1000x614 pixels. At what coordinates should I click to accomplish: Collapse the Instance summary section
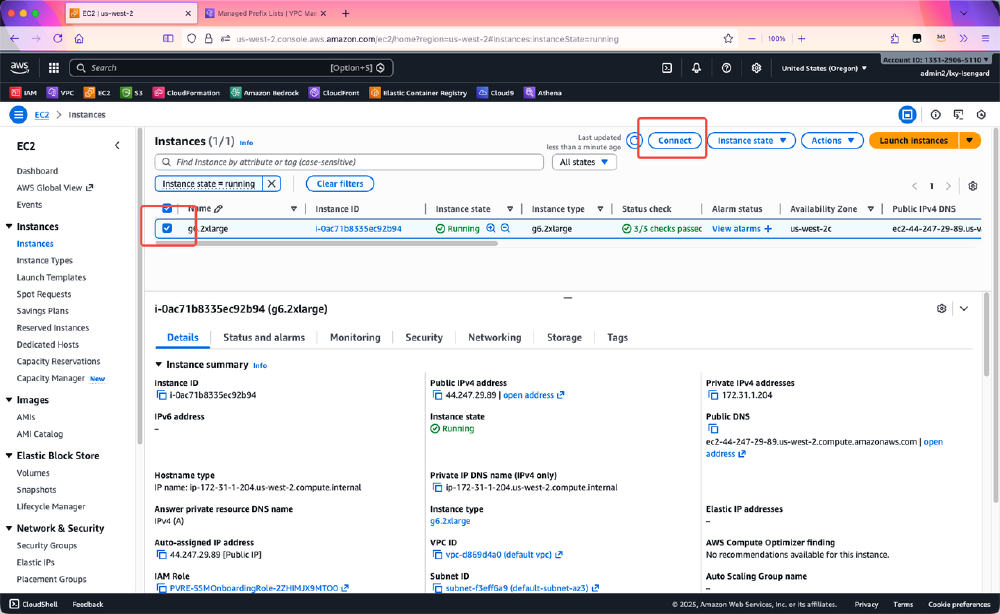159,365
